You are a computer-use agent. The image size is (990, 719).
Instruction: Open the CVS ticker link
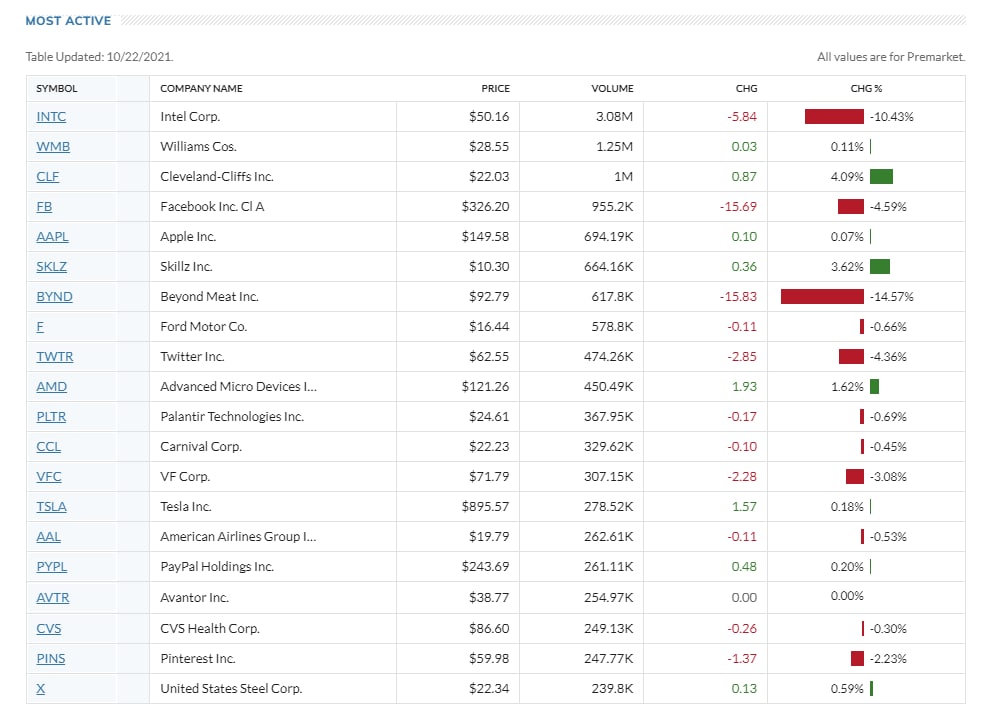49,628
